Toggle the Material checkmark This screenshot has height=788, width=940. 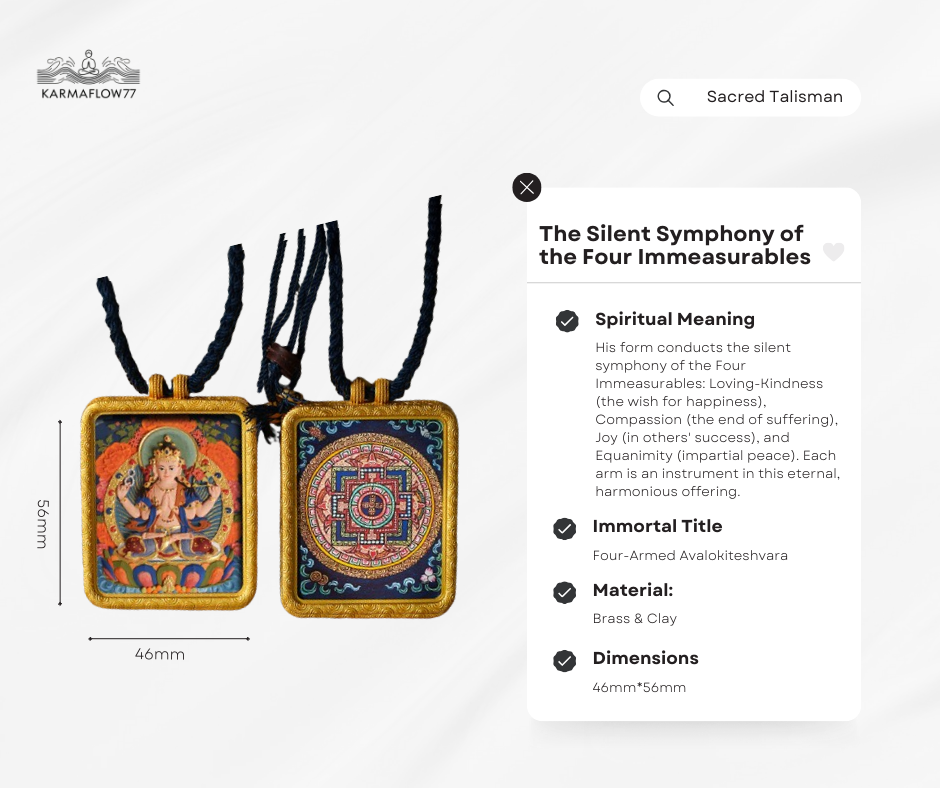564,592
